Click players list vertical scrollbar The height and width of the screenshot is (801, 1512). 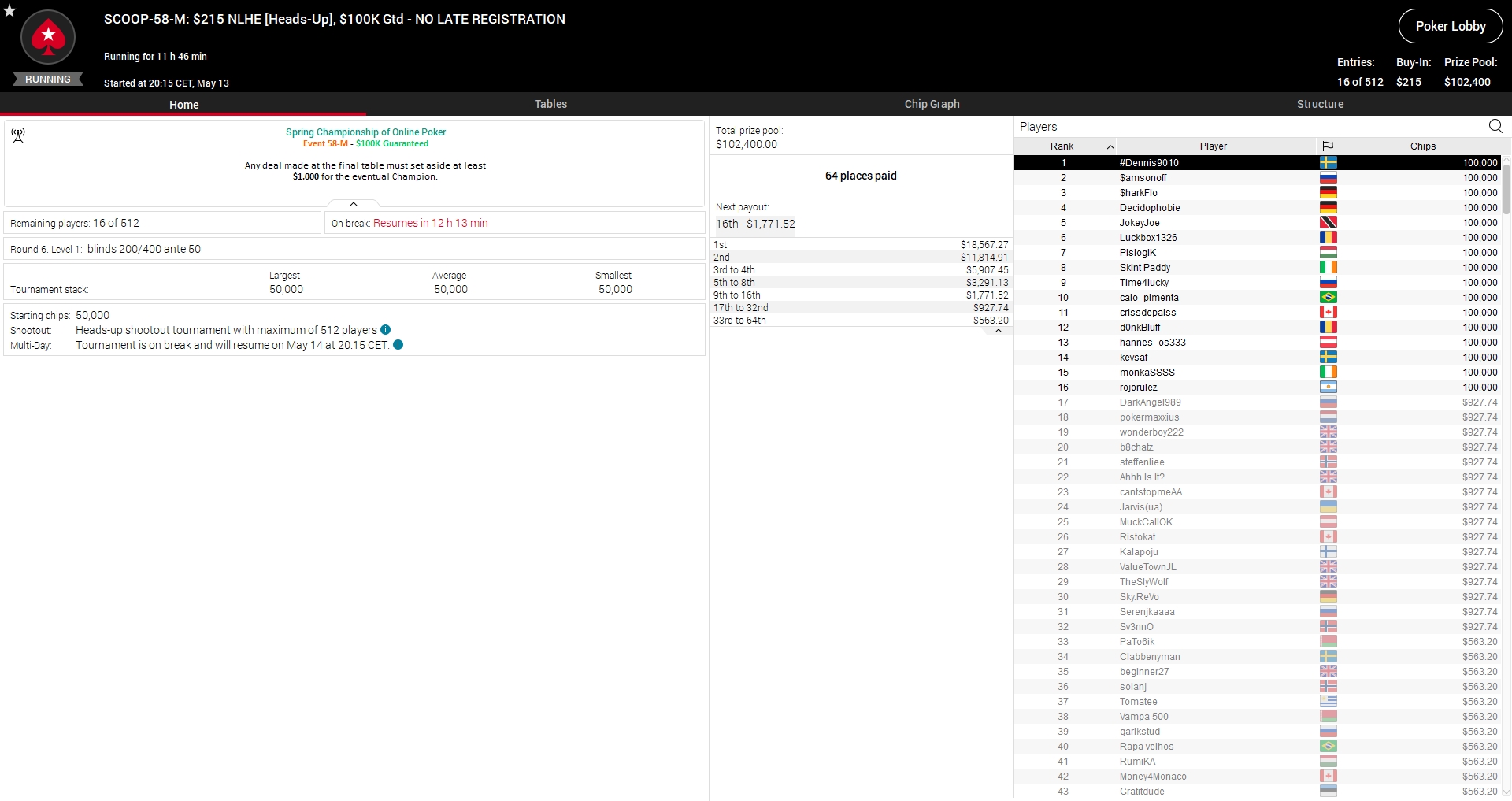click(1506, 189)
